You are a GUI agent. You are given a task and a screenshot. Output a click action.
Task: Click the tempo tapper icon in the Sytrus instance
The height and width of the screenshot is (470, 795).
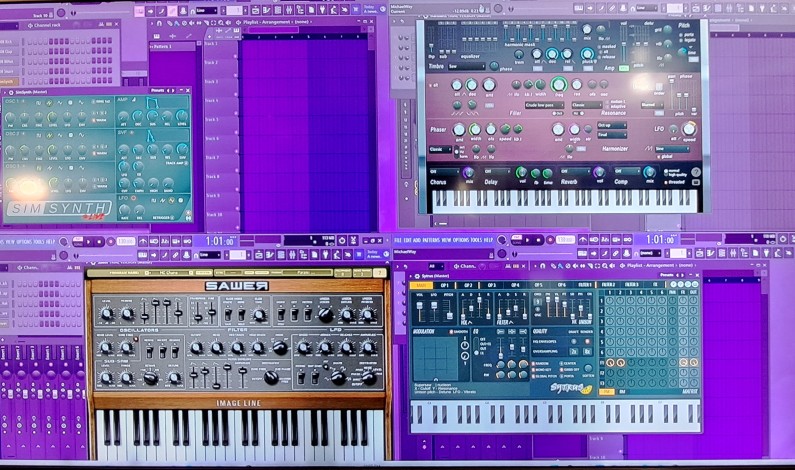[x=777, y=253]
